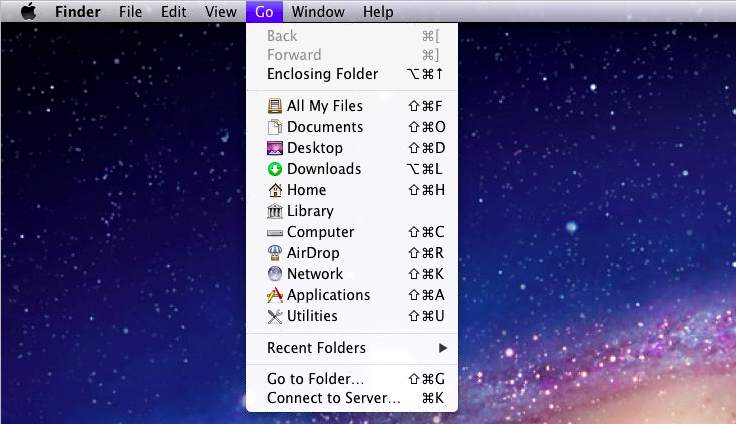
Task: Click the dimmed Forward menu item
Action: pyautogui.click(x=352, y=54)
